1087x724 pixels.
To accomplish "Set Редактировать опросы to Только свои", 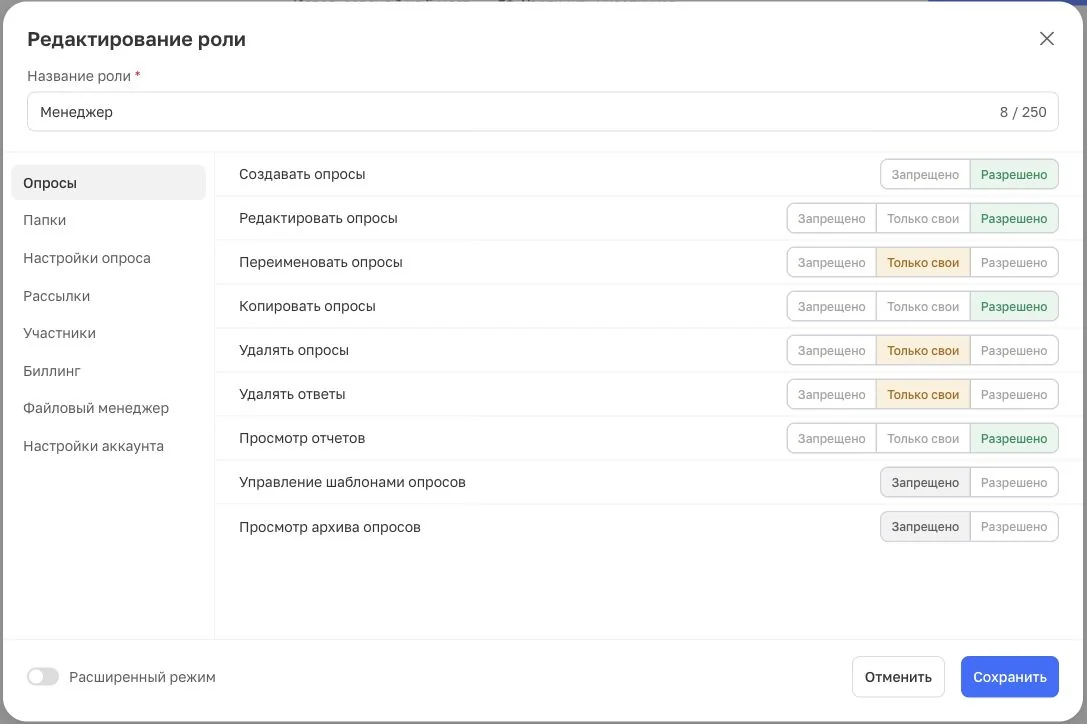I will (923, 218).
